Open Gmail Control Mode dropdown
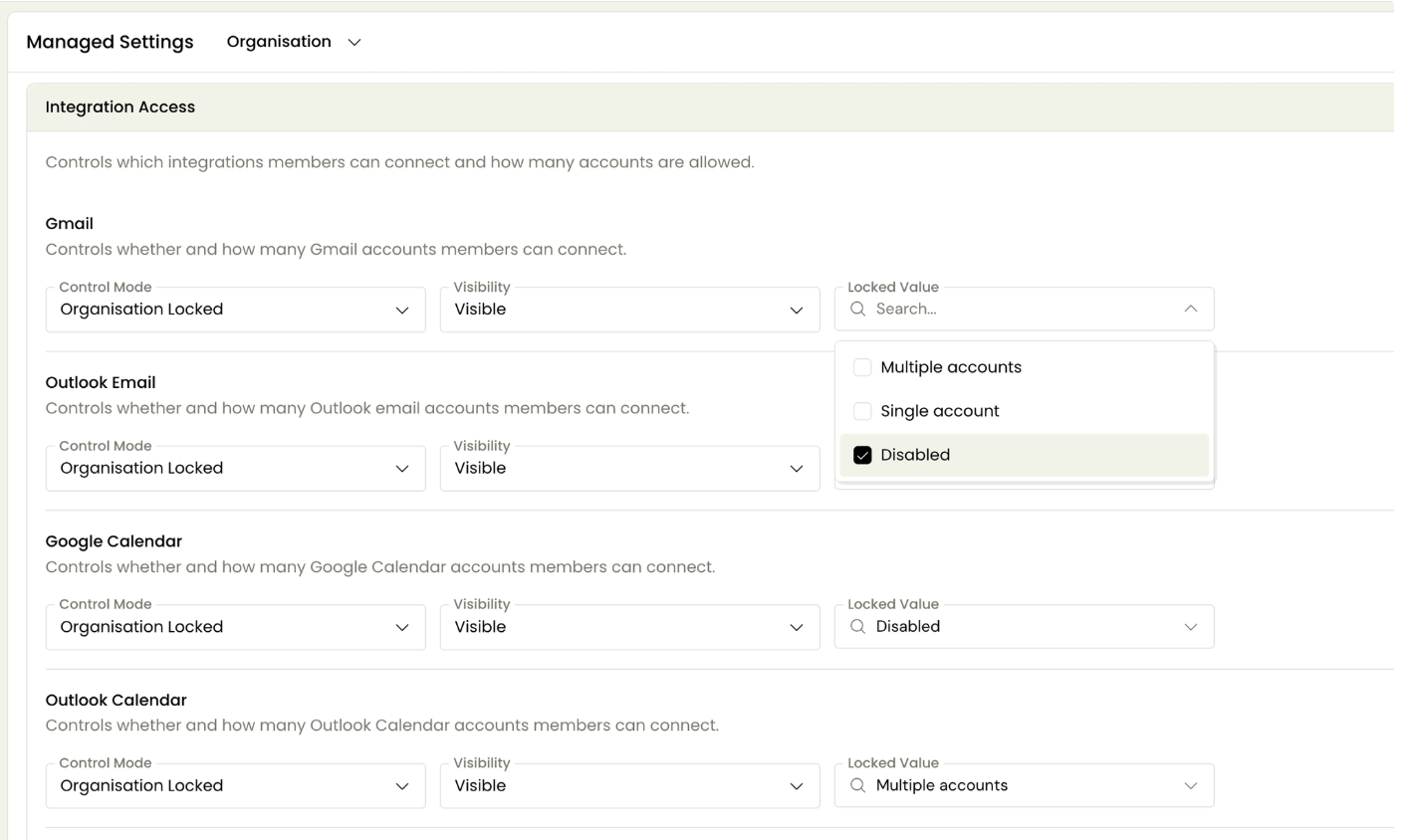This screenshot has height=840, width=1412. (x=235, y=310)
